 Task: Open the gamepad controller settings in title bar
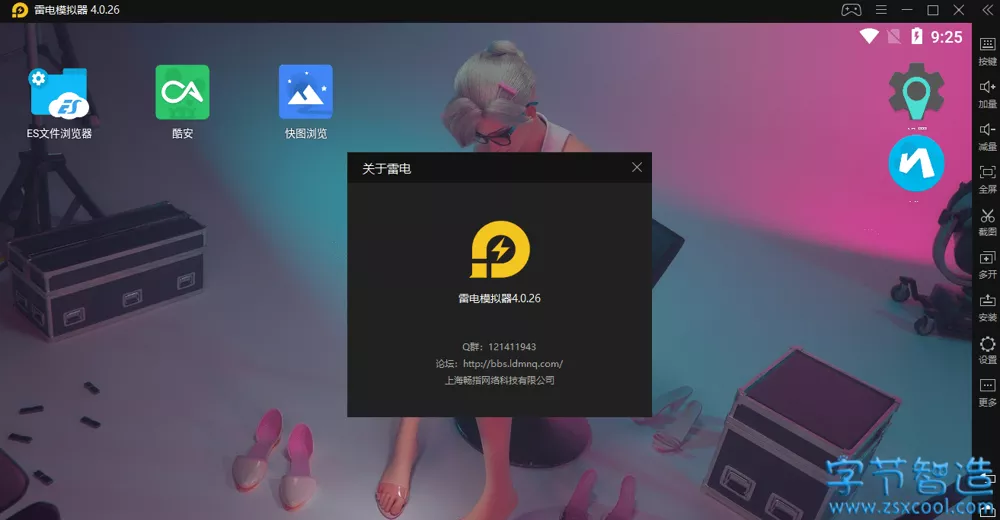tap(851, 10)
